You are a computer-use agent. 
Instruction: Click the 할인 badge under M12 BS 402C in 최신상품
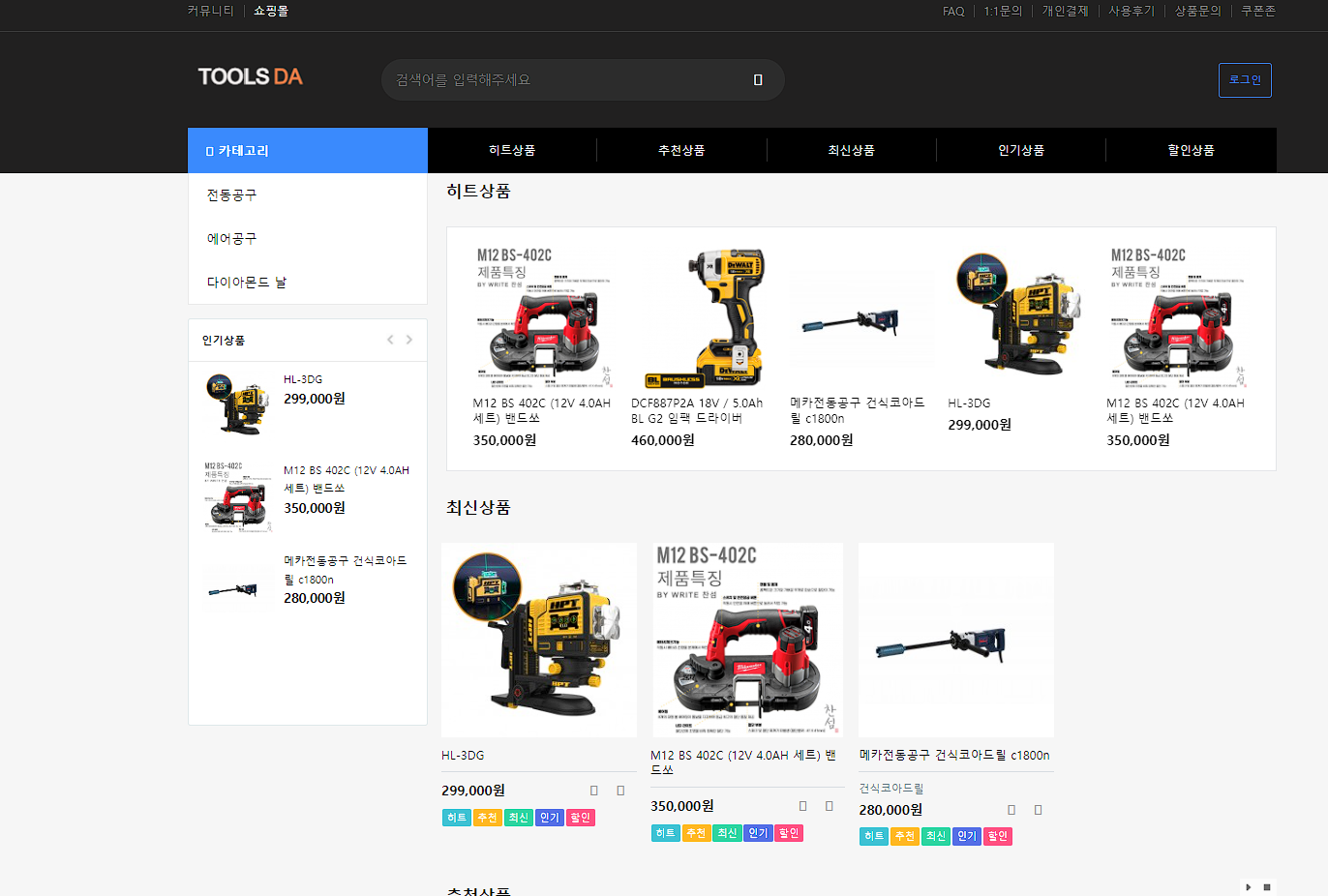coord(789,833)
